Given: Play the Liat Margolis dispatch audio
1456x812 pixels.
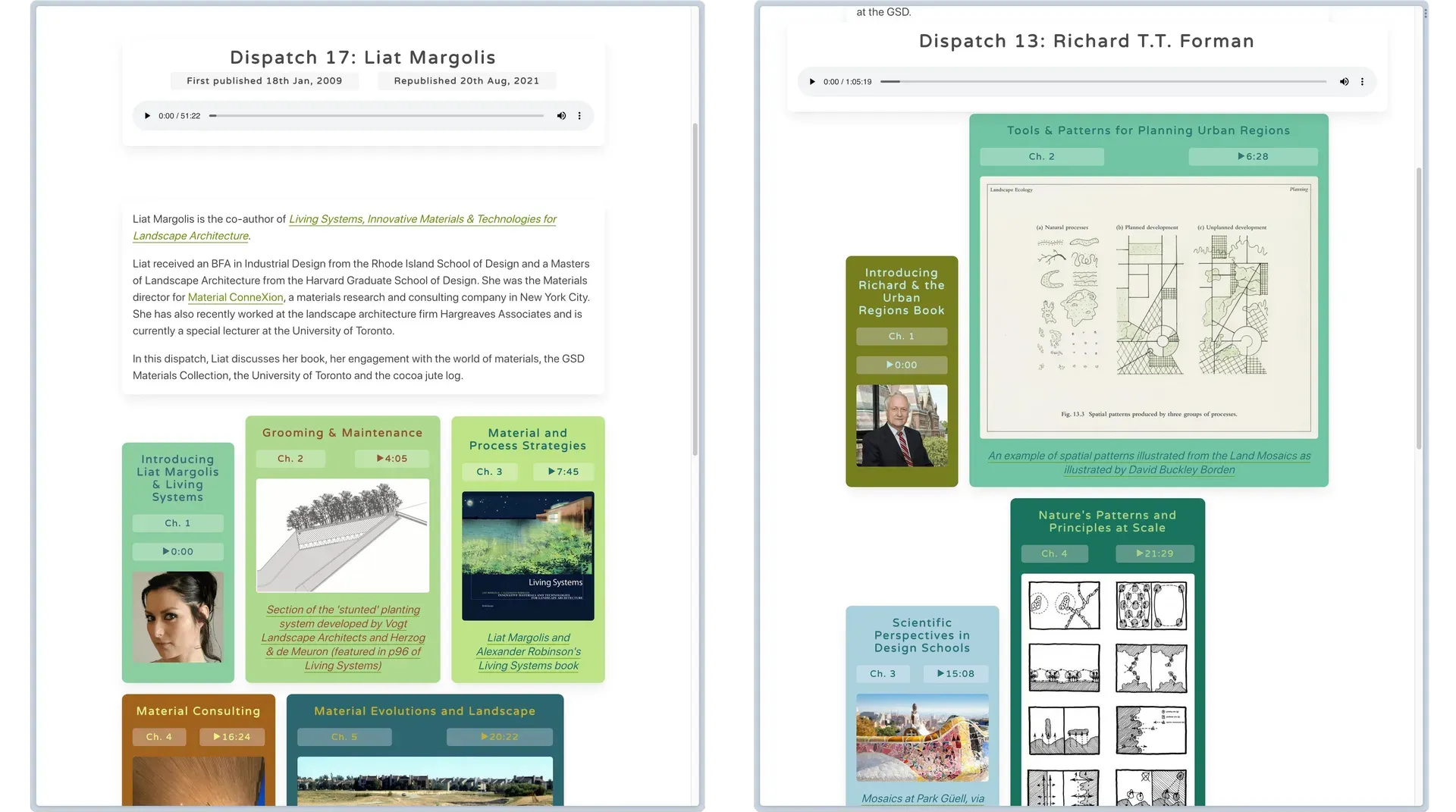Looking at the screenshot, I should 147,116.
